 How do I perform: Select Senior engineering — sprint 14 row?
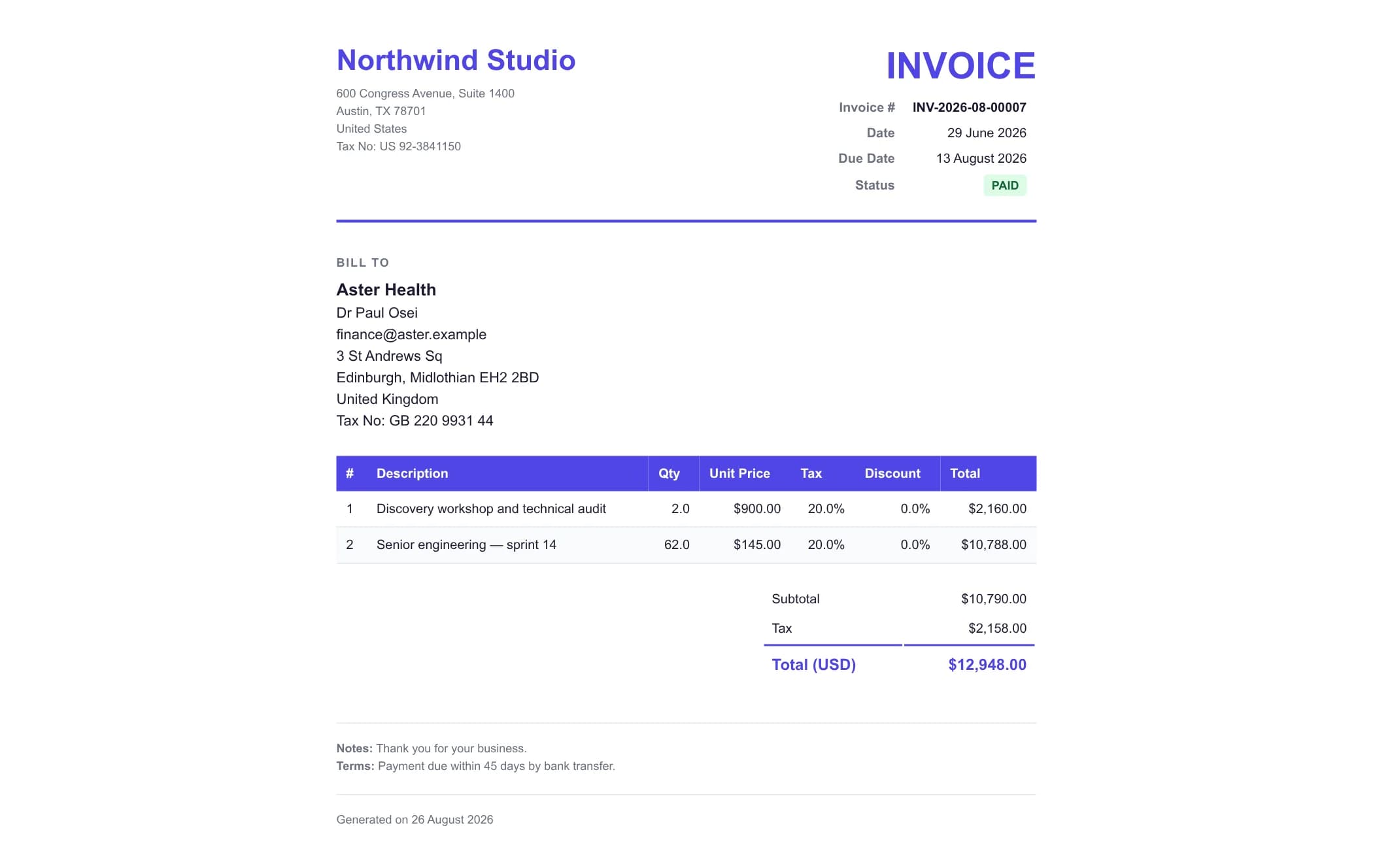[x=686, y=545]
